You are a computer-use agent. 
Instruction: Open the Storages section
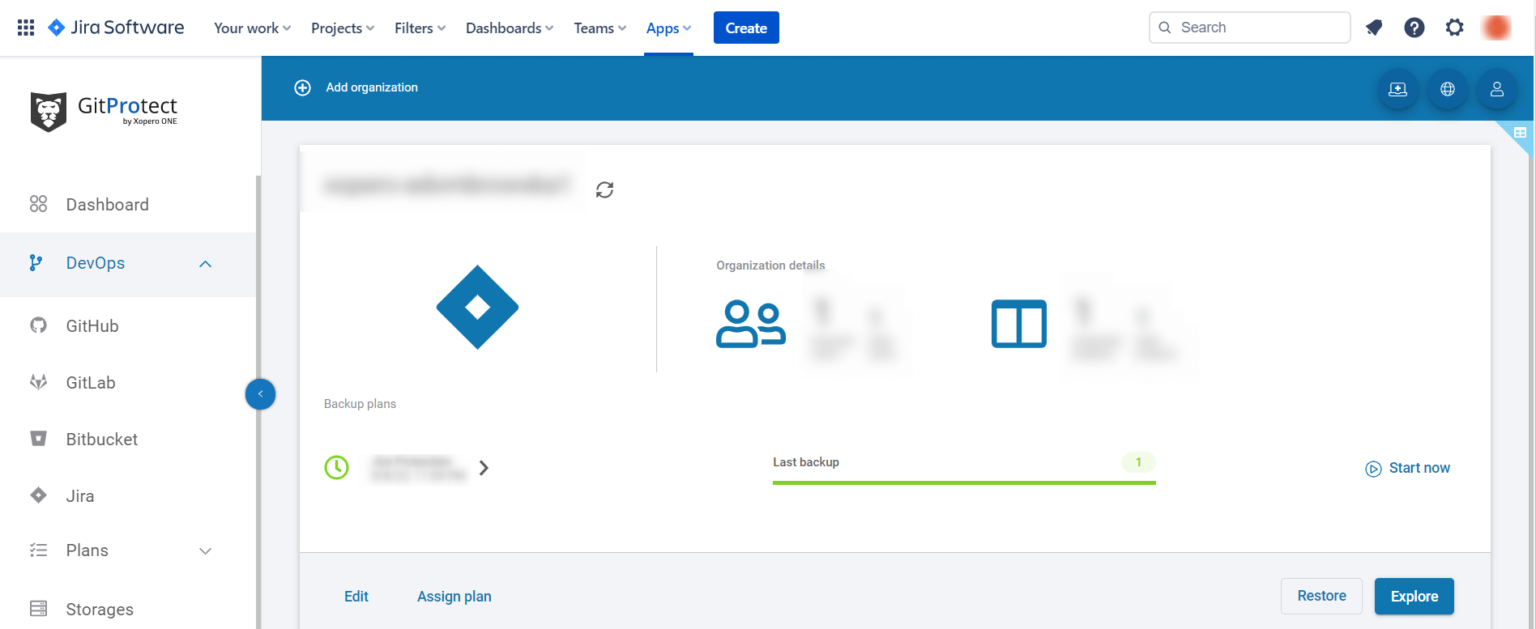click(99, 609)
